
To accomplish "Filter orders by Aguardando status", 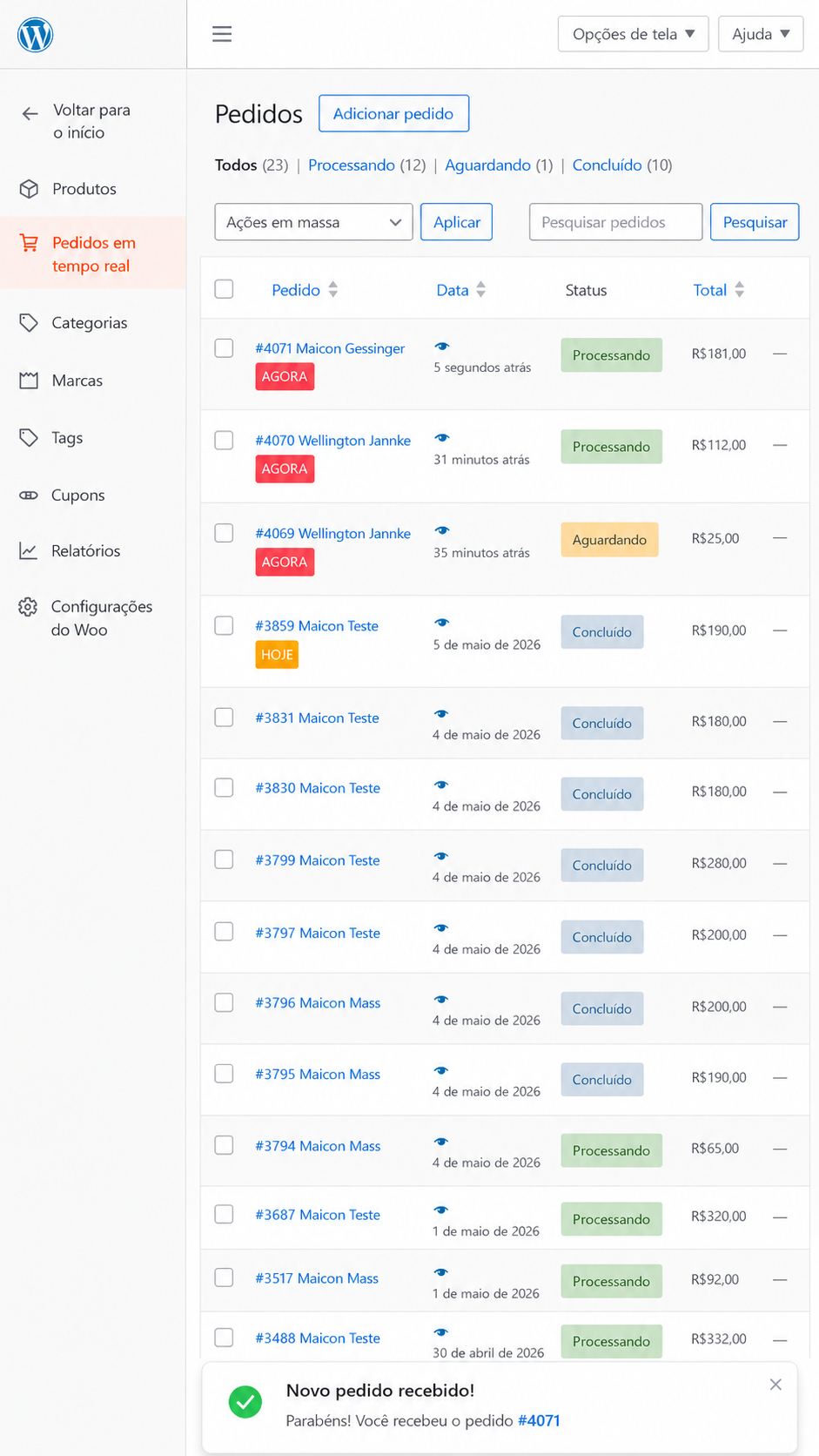I will pyautogui.click(x=487, y=165).
